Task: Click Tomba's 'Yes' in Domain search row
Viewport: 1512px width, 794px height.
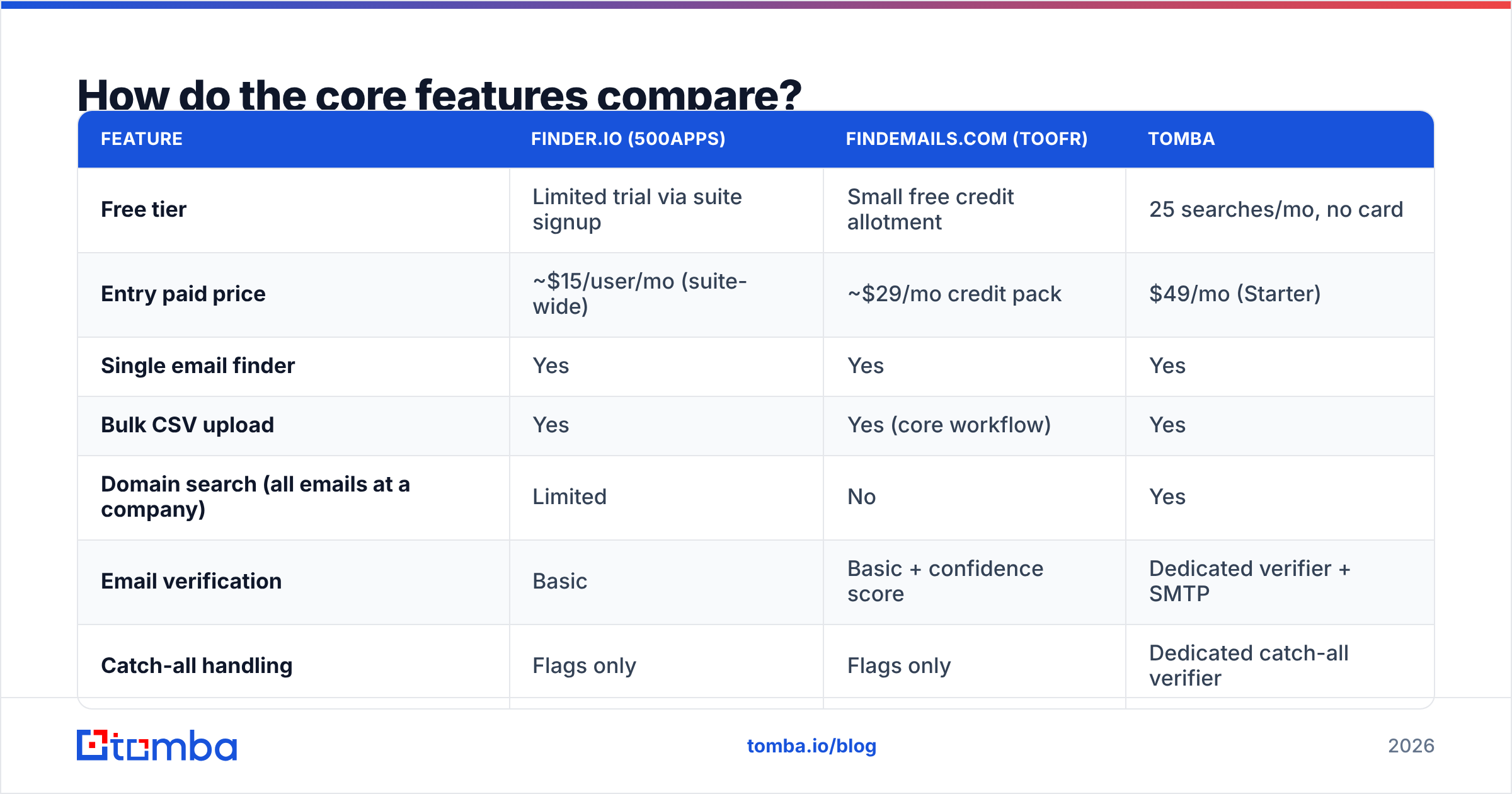Action: (1167, 497)
